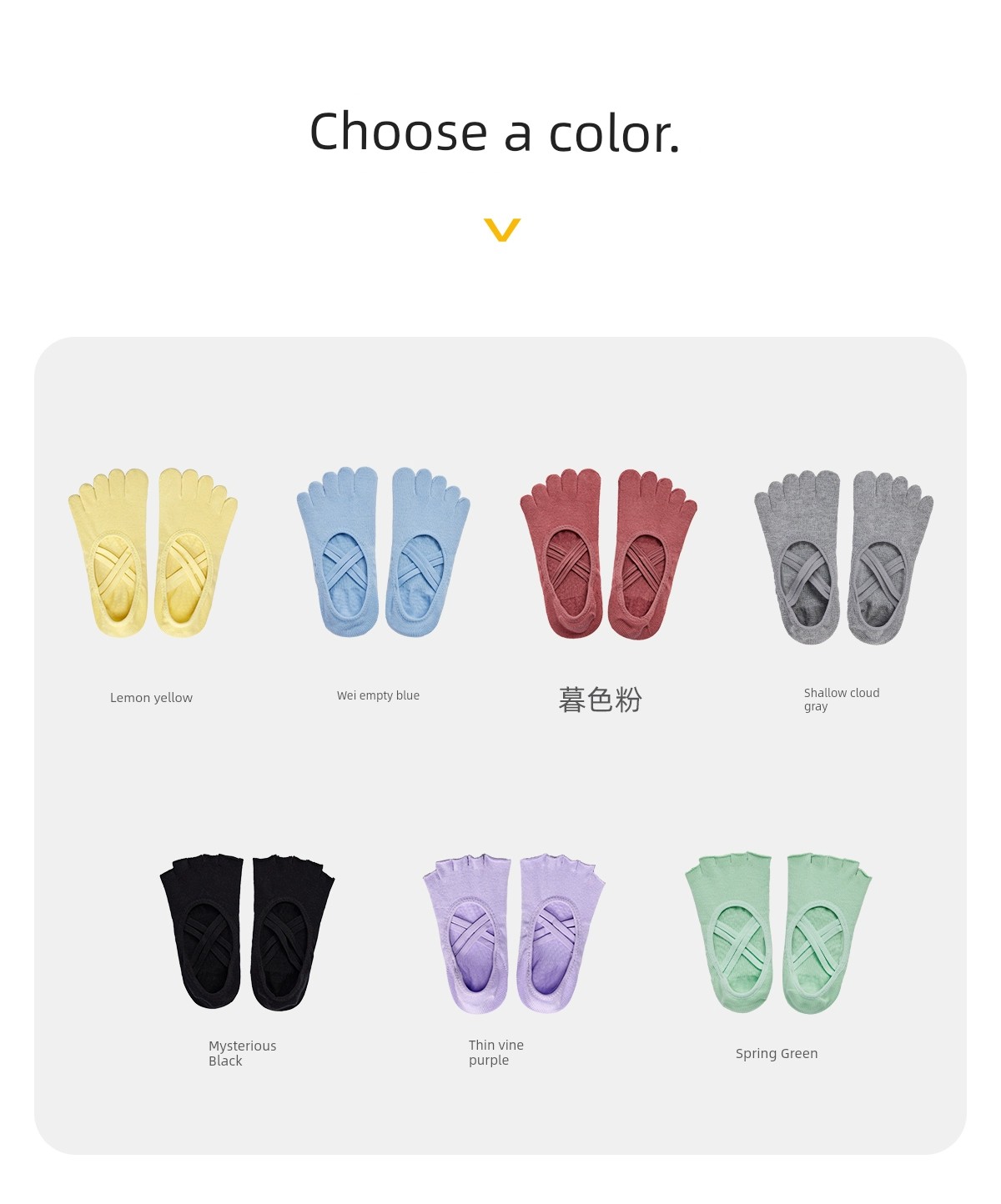The height and width of the screenshot is (1204, 1001).
Task: Select the blue toe socks image
Action: [x=383, y=551]
